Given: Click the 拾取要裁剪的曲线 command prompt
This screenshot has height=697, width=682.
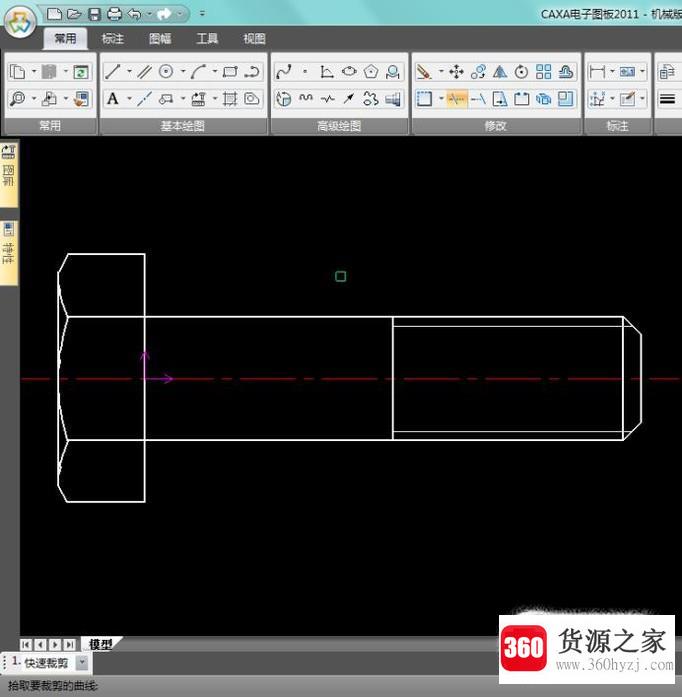Looking at the screenshot, I should click(x=53, y=685).
